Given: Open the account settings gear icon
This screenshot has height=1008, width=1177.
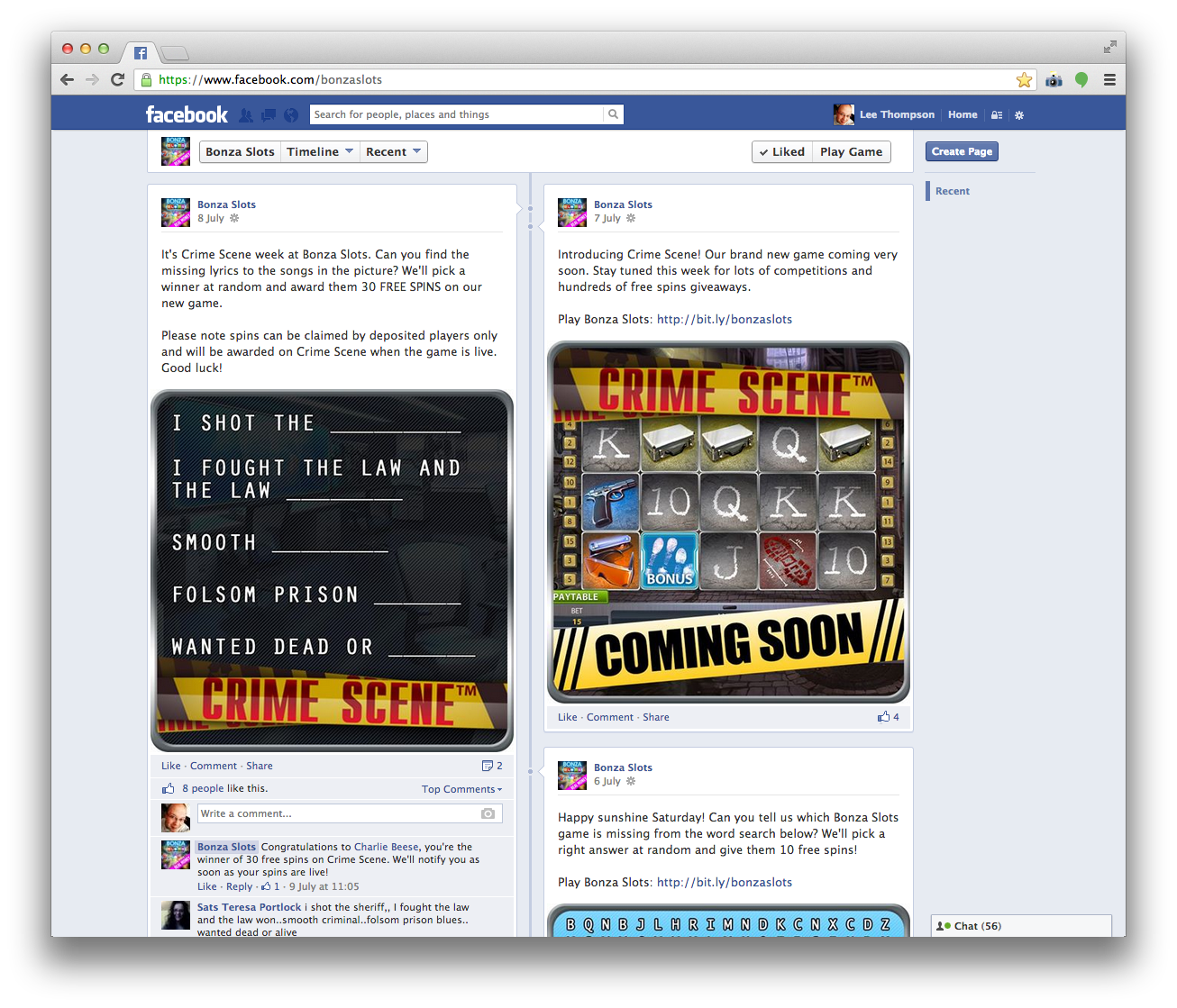Looking at the screenshot, I should pyautogui.click(x=1019, y=115).
